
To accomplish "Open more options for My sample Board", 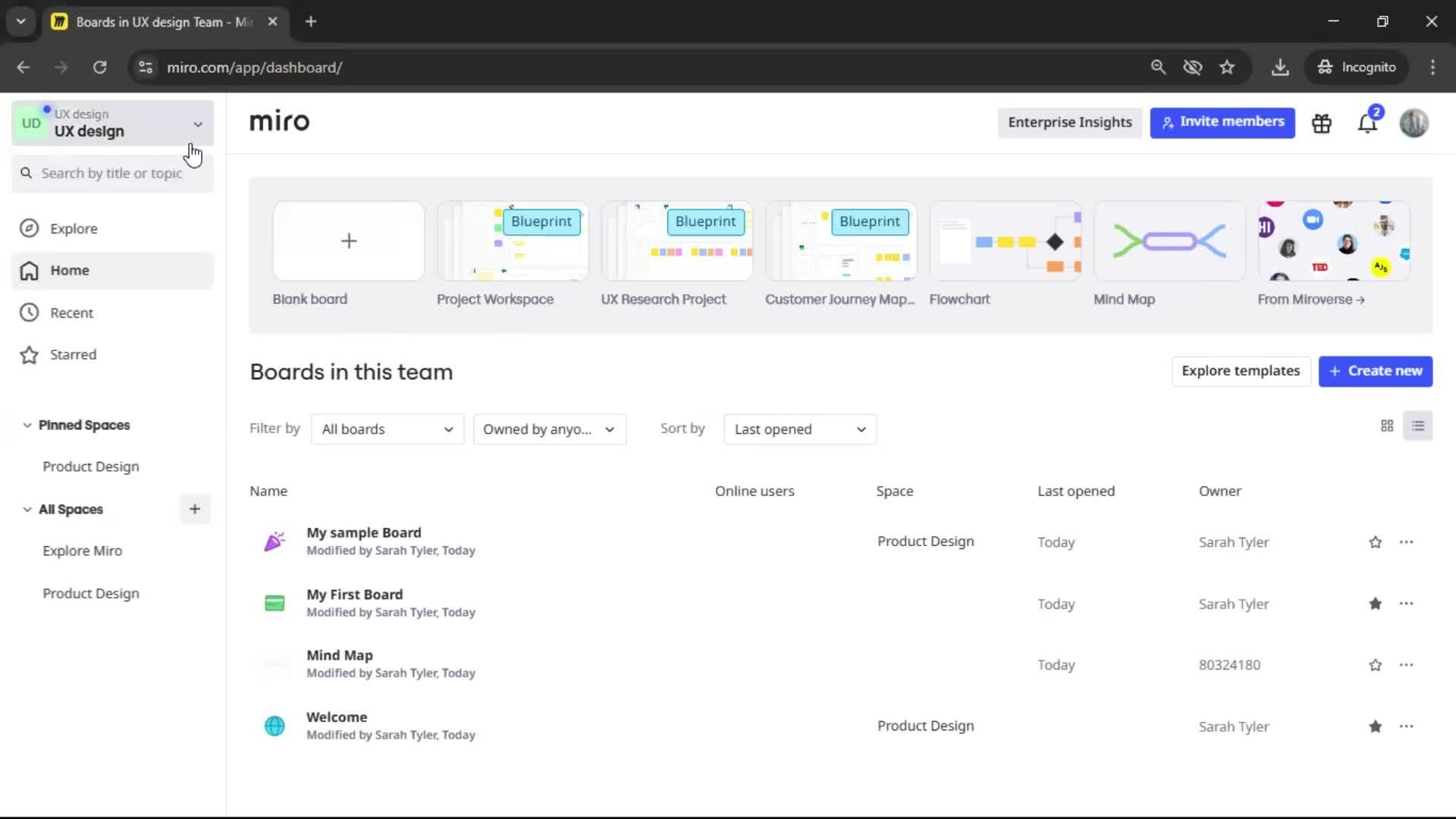I will point(1407,542).
